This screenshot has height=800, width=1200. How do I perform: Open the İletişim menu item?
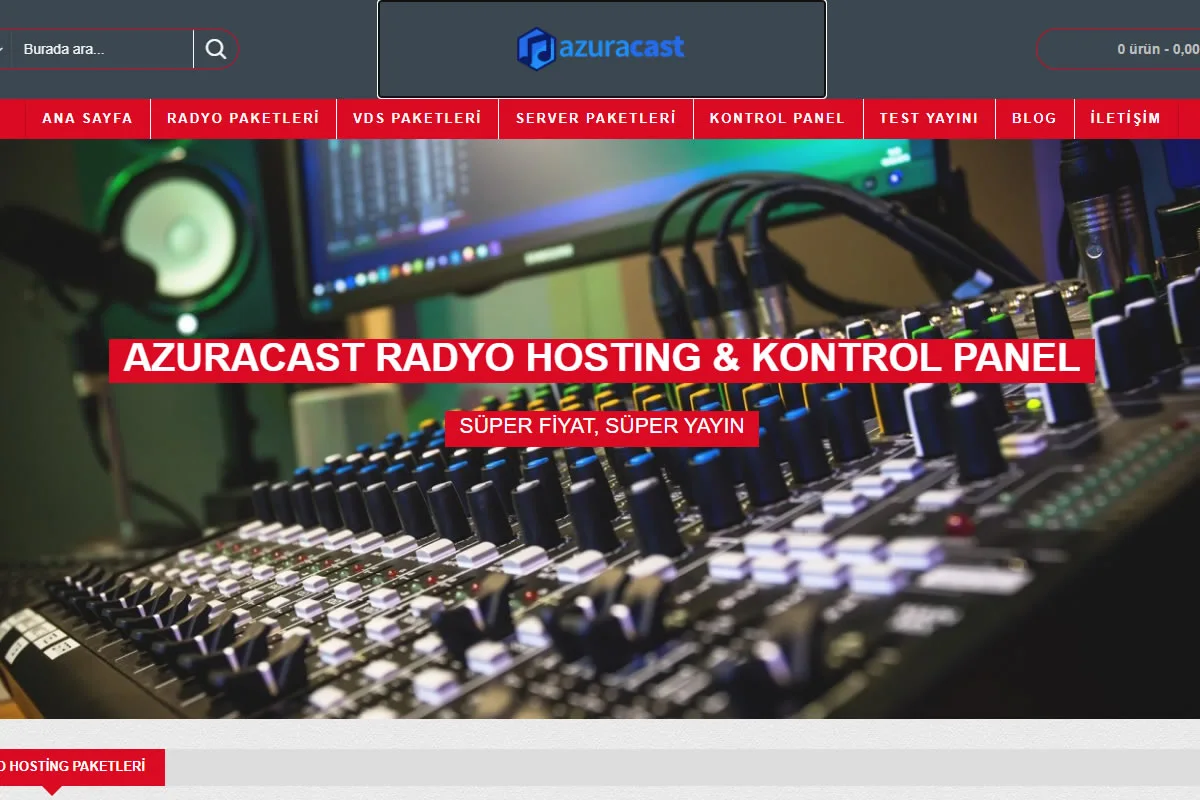pyautogui.click(x=1125, y=118)
